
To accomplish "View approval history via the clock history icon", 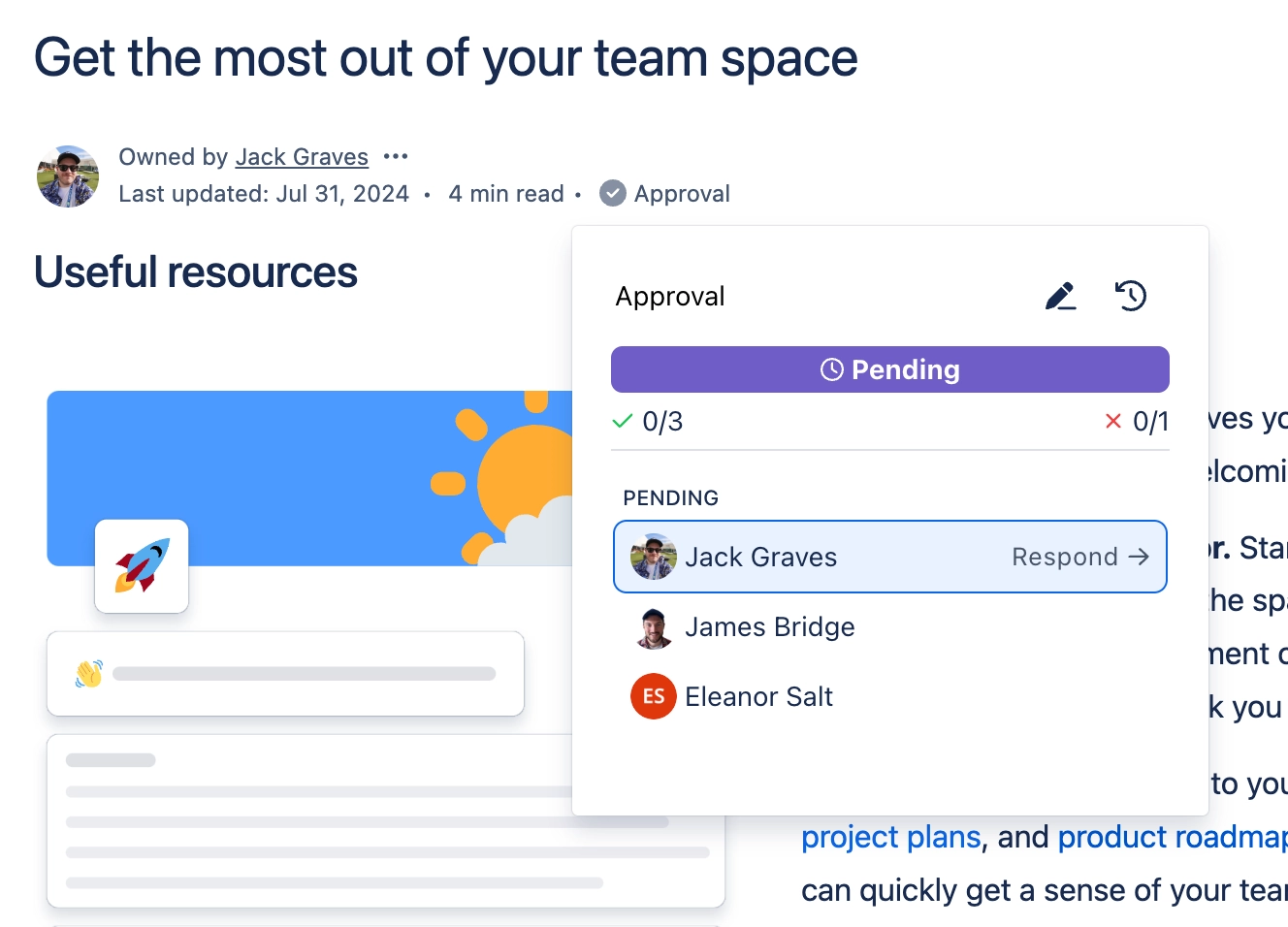I will [x=1130, y=297].
